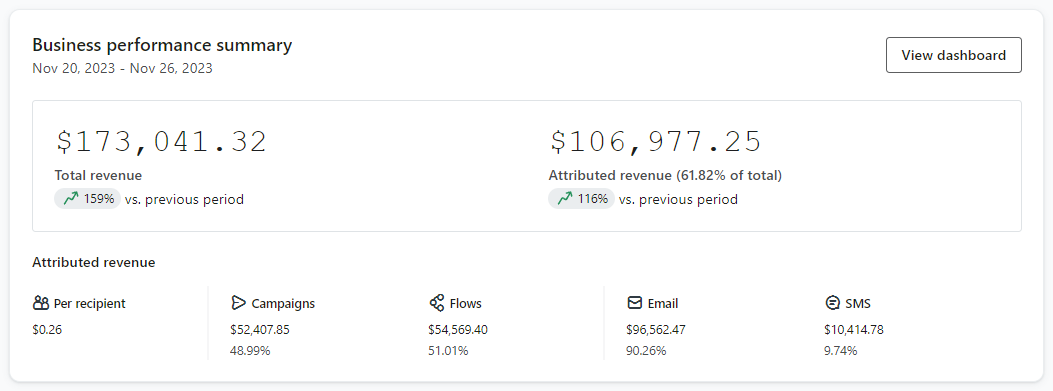Click the $54,569.40 flows value
The width and height of the screenshot is (1053, 391).
click(459, 330)
